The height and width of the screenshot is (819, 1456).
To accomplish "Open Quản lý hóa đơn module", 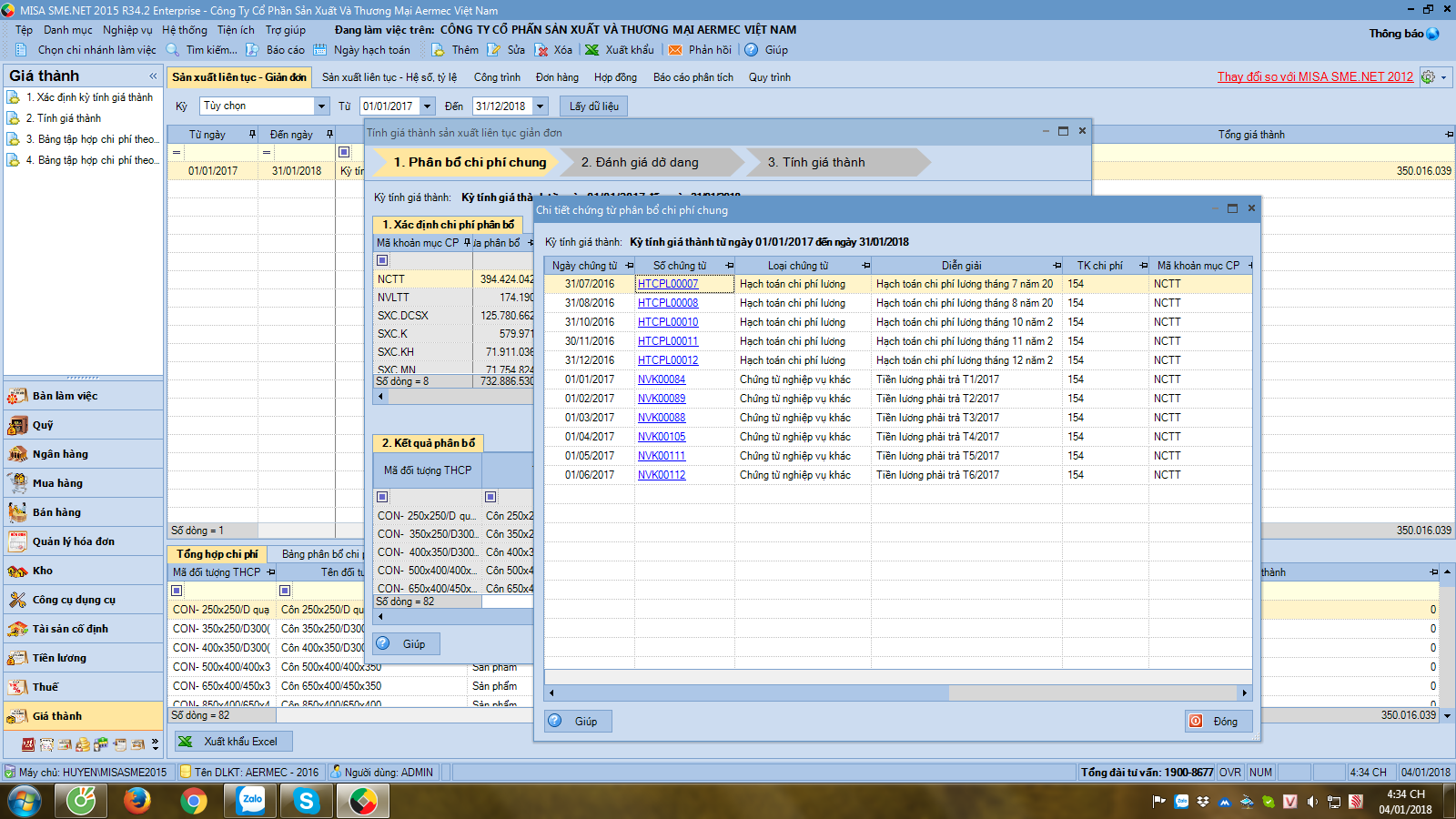I will tap(83, 541).
